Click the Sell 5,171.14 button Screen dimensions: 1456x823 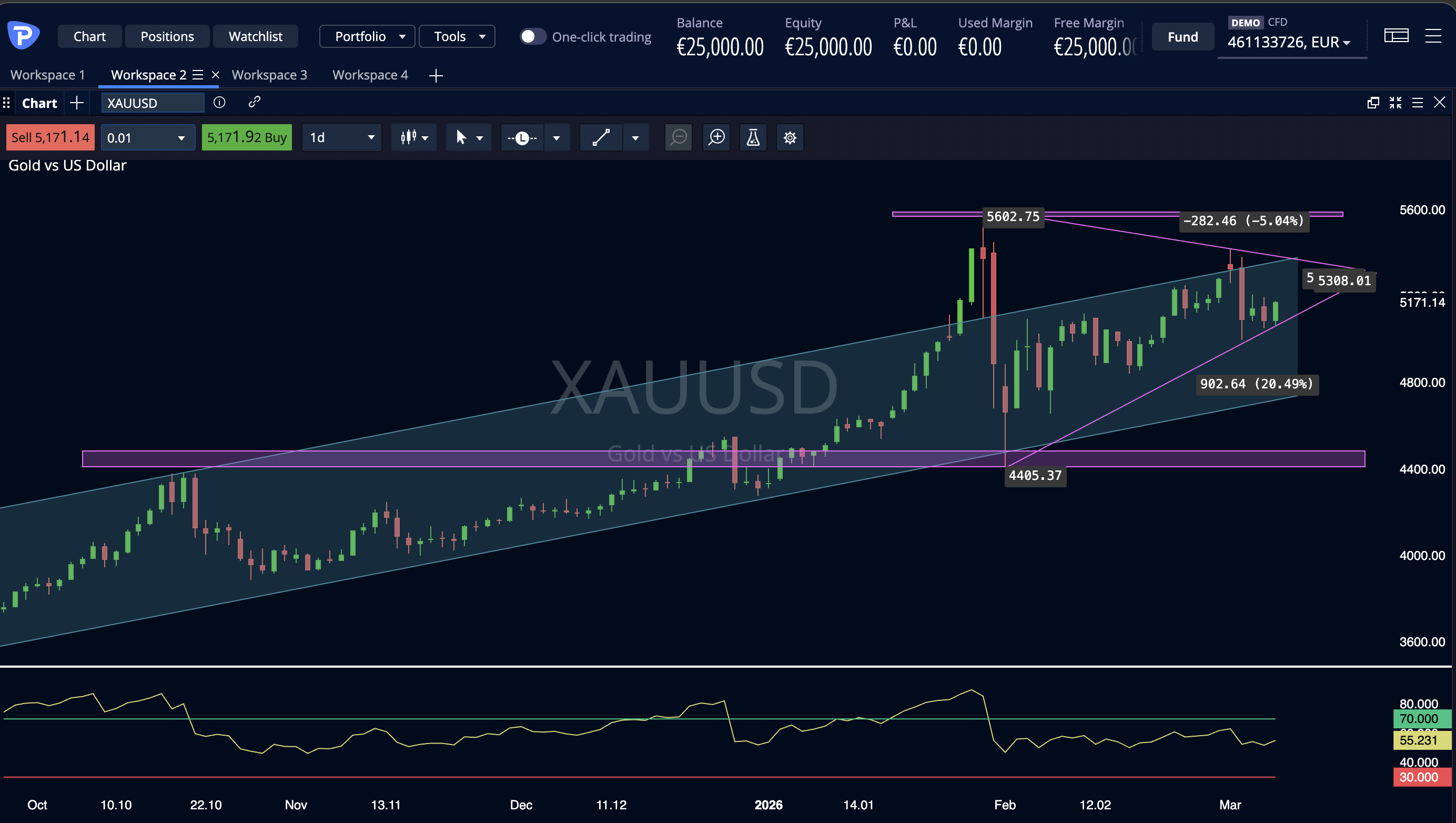(x=50, y=137)
